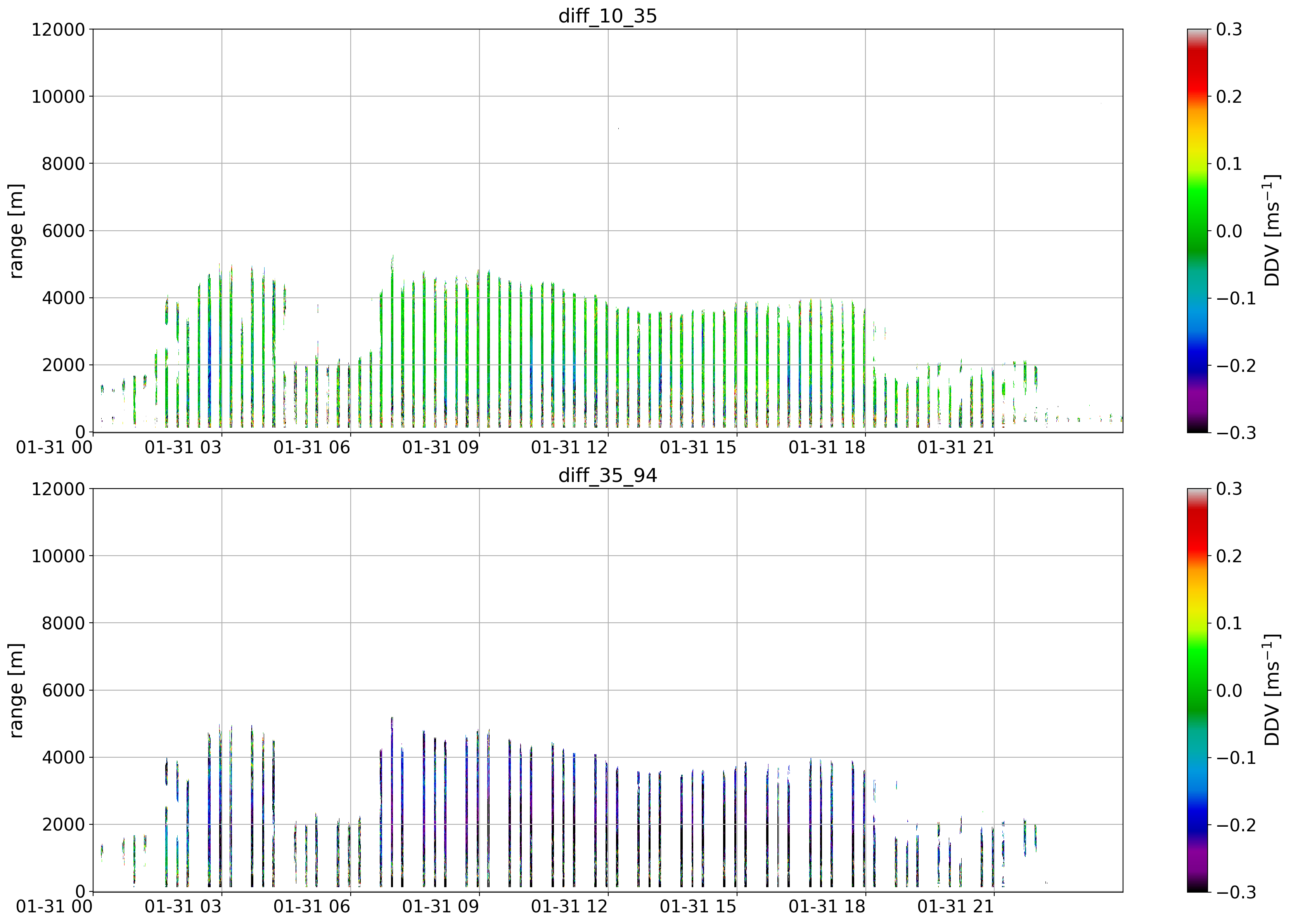
Task: Click the 6000 y-tick in diff_10_35 plot
Action: coord(63,231)
